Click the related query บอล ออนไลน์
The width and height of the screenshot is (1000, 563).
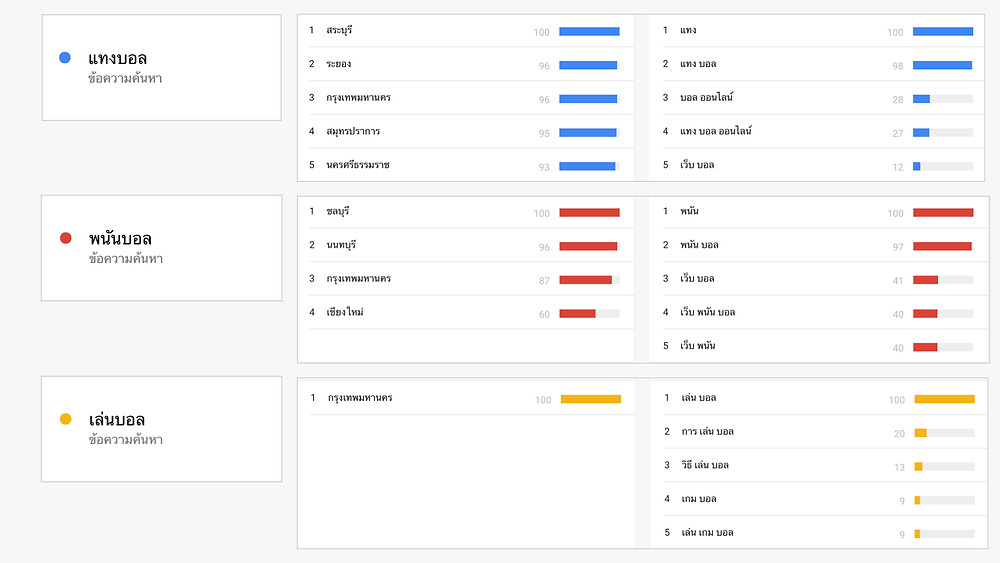pyautogui.click(x=706, y=98)
